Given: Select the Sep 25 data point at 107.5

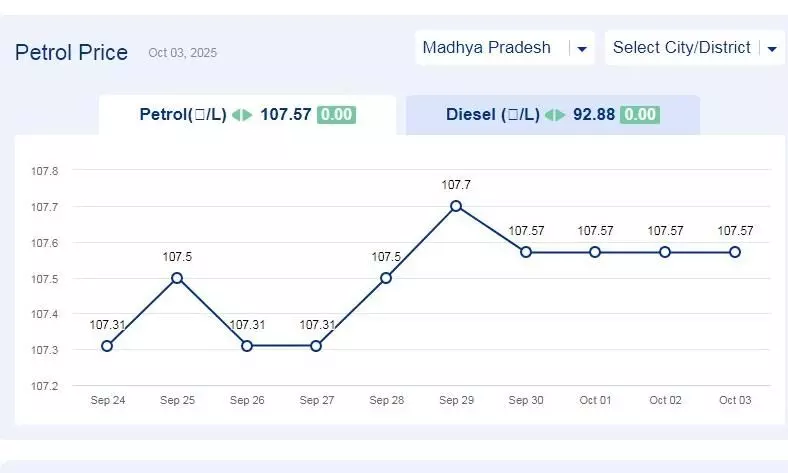Looking at the screenshot, I should point(177,278).
